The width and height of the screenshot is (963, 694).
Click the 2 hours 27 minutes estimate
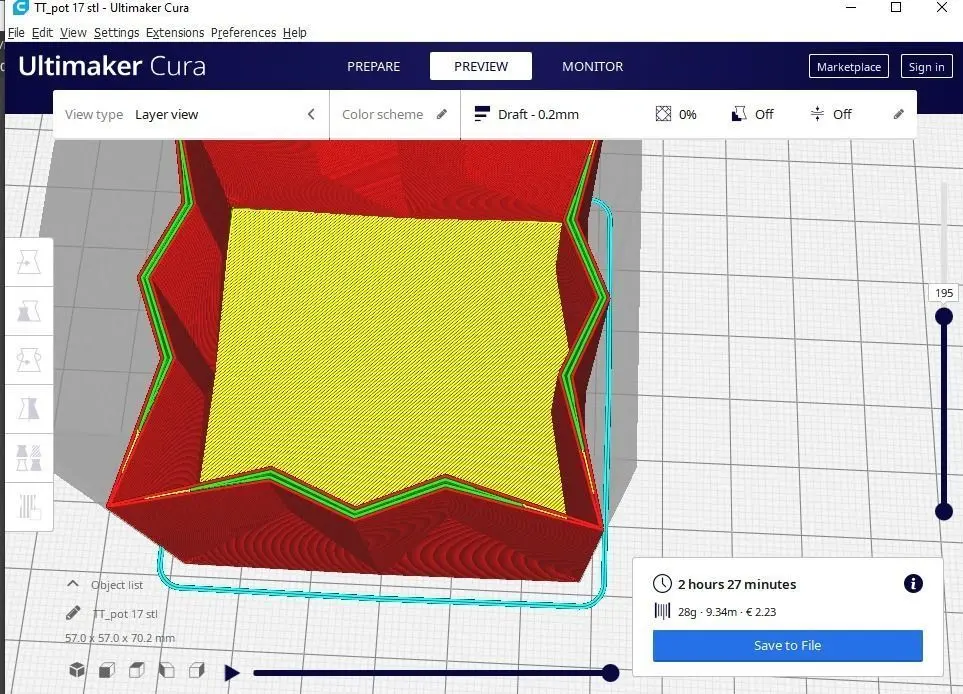pyautogui.click(x=737, y=584)
